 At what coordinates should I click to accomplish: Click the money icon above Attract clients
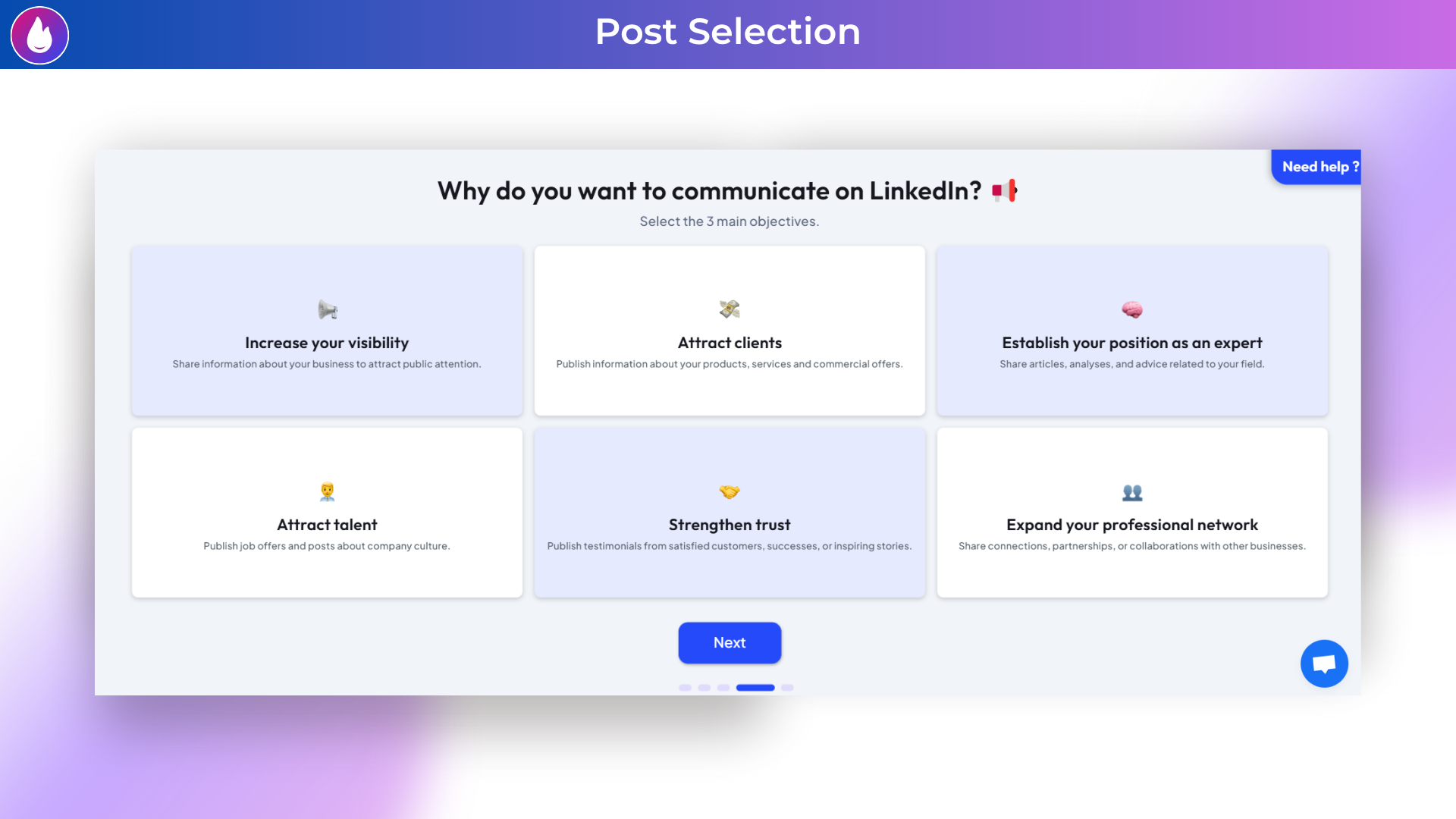point(730,309)
